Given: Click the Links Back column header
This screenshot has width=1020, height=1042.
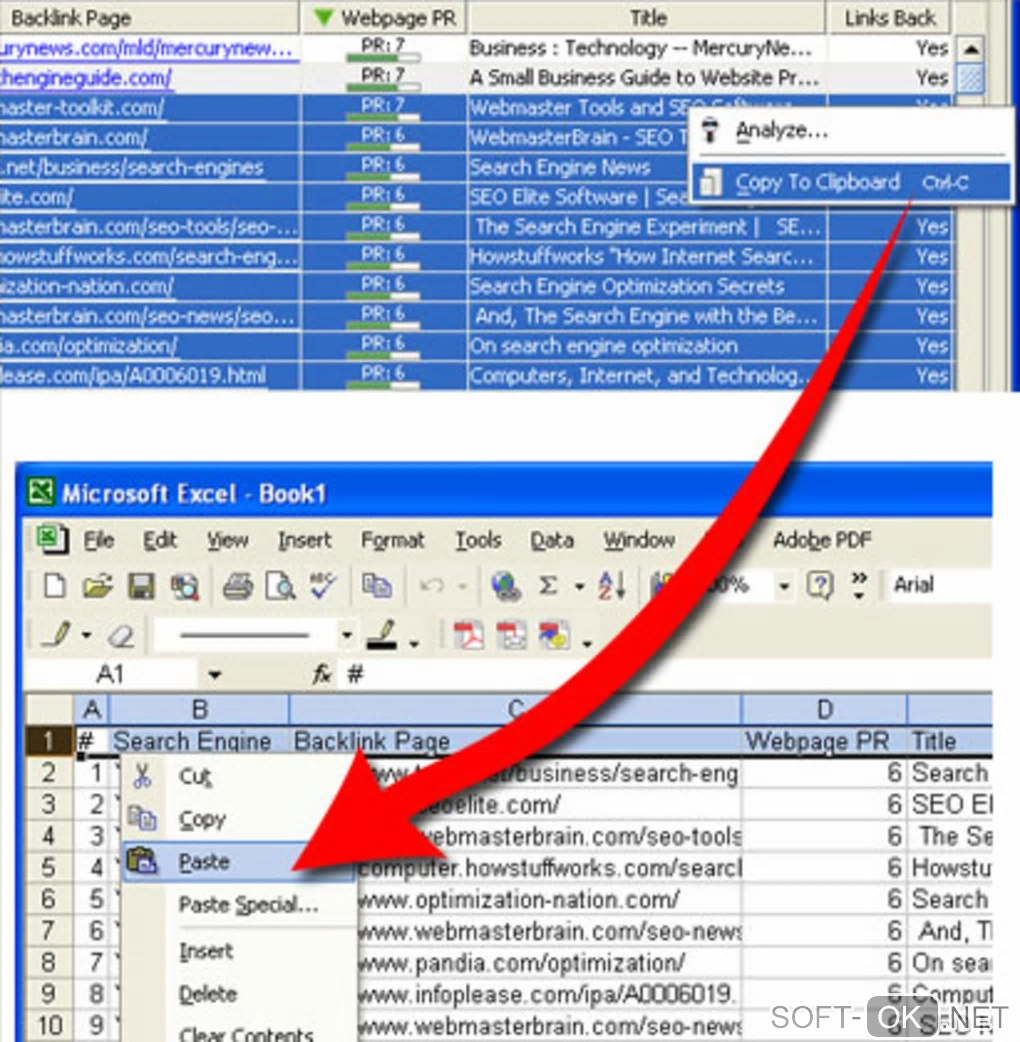Looking at the screenshot, I should click(x=889, y=17).
